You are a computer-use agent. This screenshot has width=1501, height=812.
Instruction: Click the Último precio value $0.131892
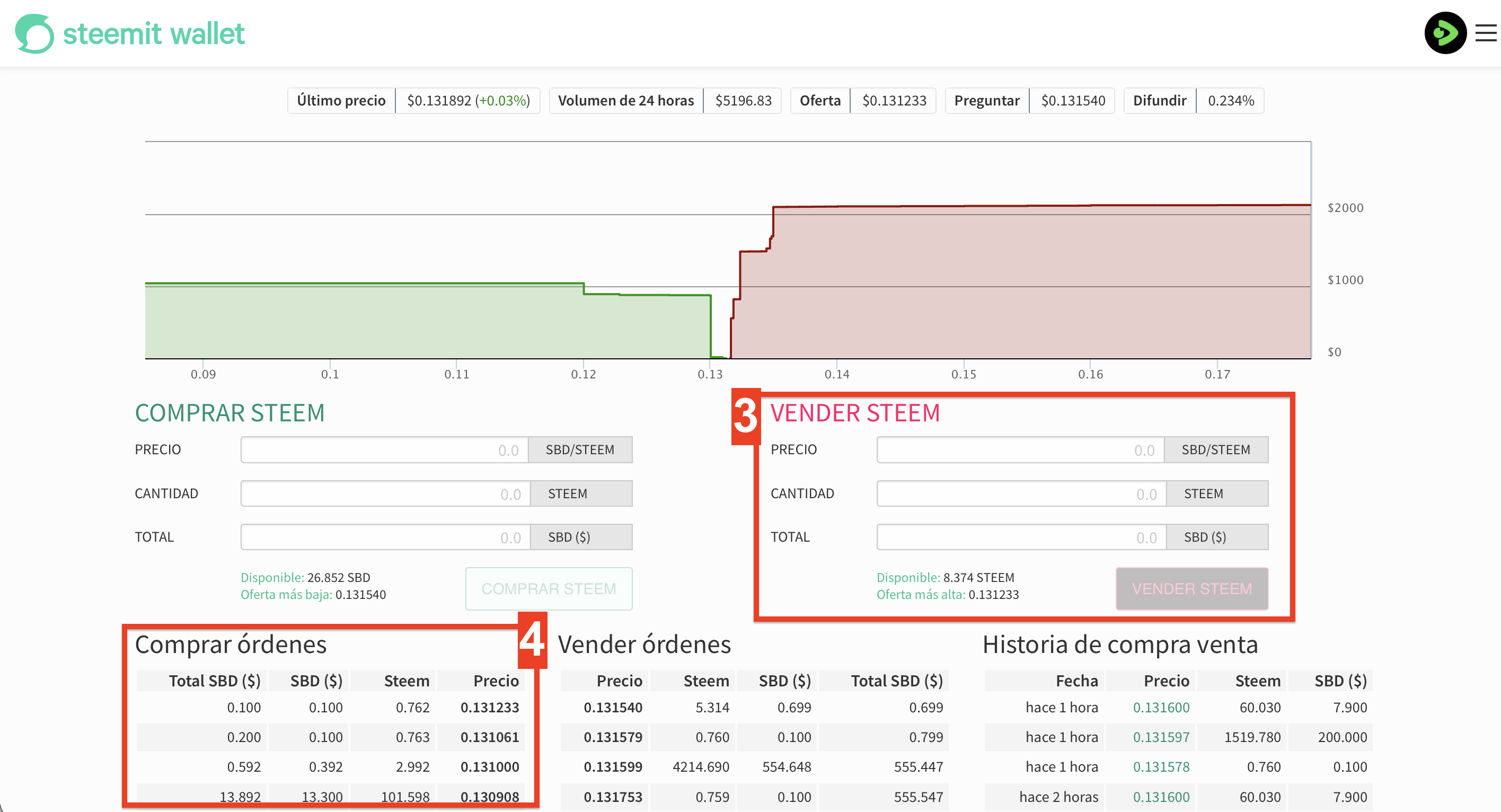point(439,101)
